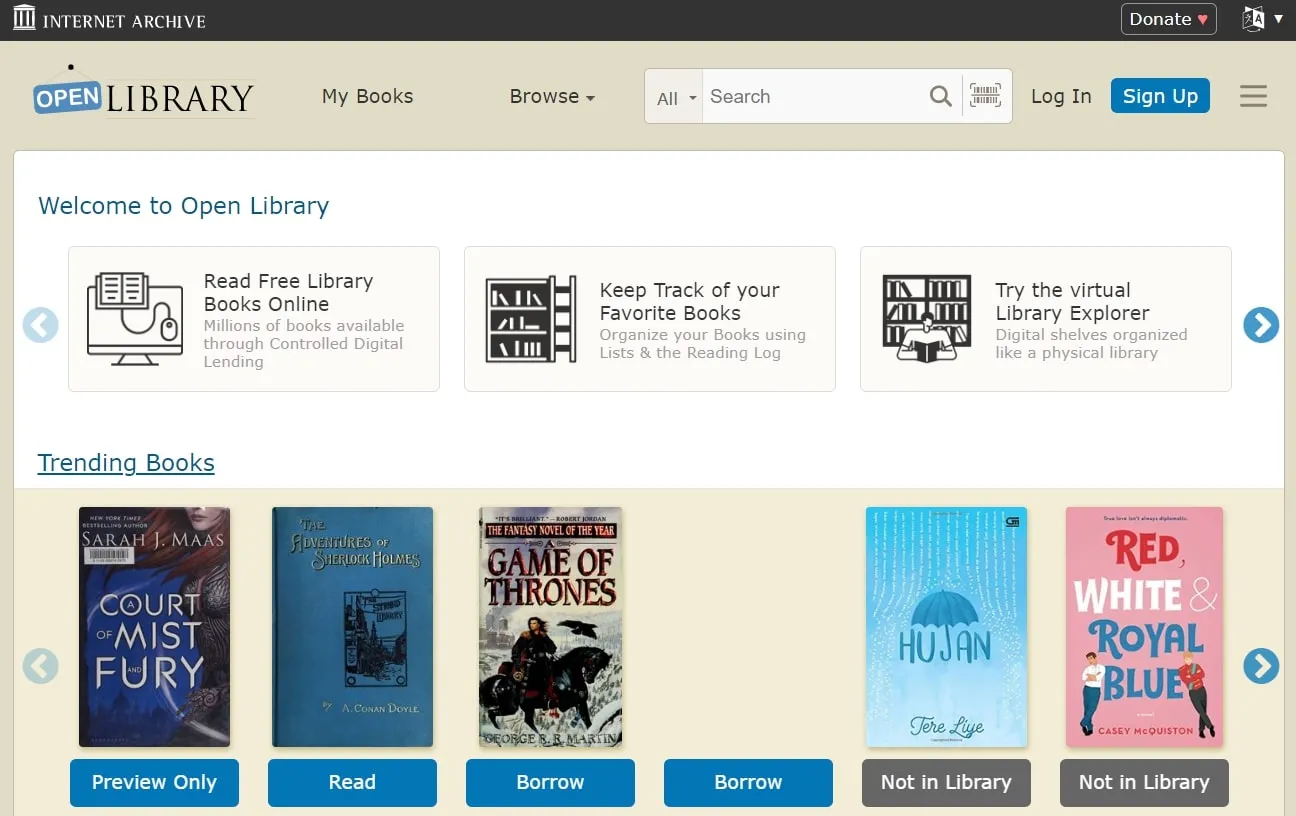
Task: Open the All search scope dropdown
Action: click(674, 96)
